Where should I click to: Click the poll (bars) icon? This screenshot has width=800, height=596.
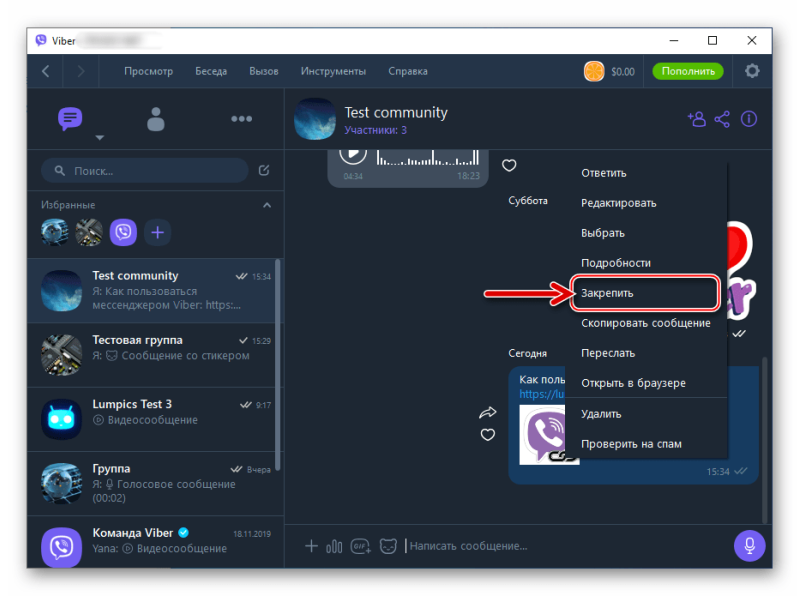point(334,547)
